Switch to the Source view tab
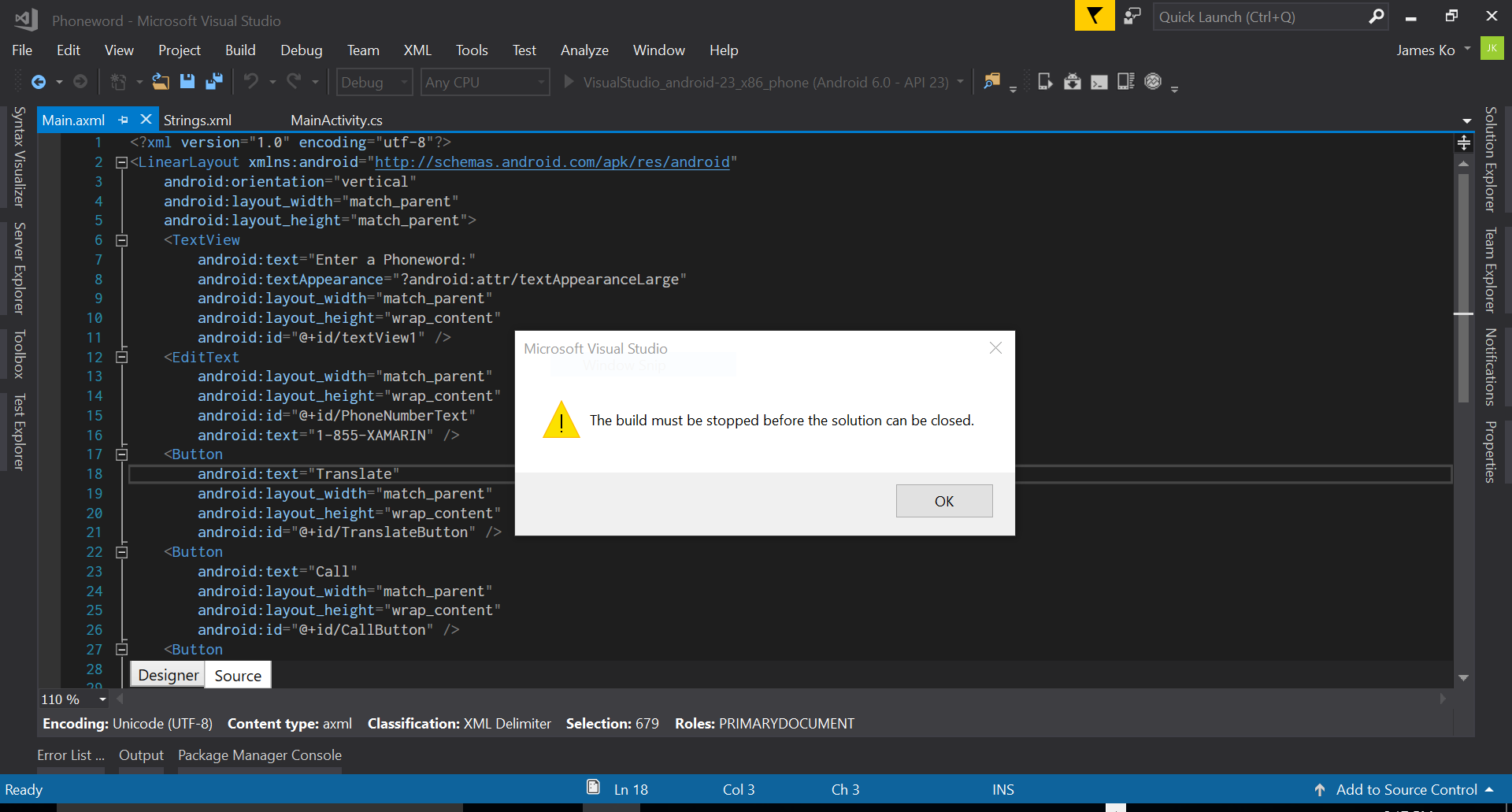The height and width of the screenshot is (812, 1512). tap(238, 675)
